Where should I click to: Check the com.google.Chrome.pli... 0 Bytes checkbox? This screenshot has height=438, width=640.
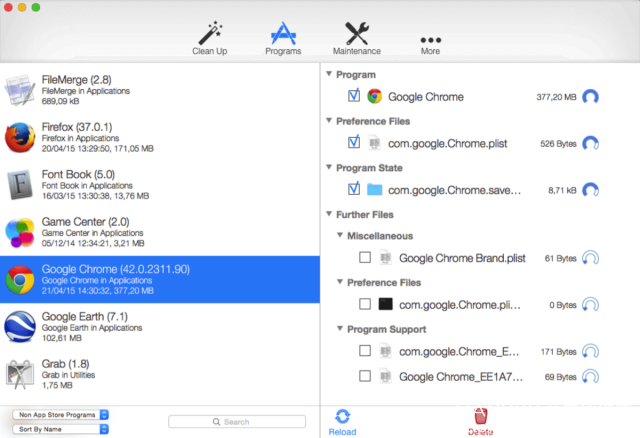[x=365, y=304]
